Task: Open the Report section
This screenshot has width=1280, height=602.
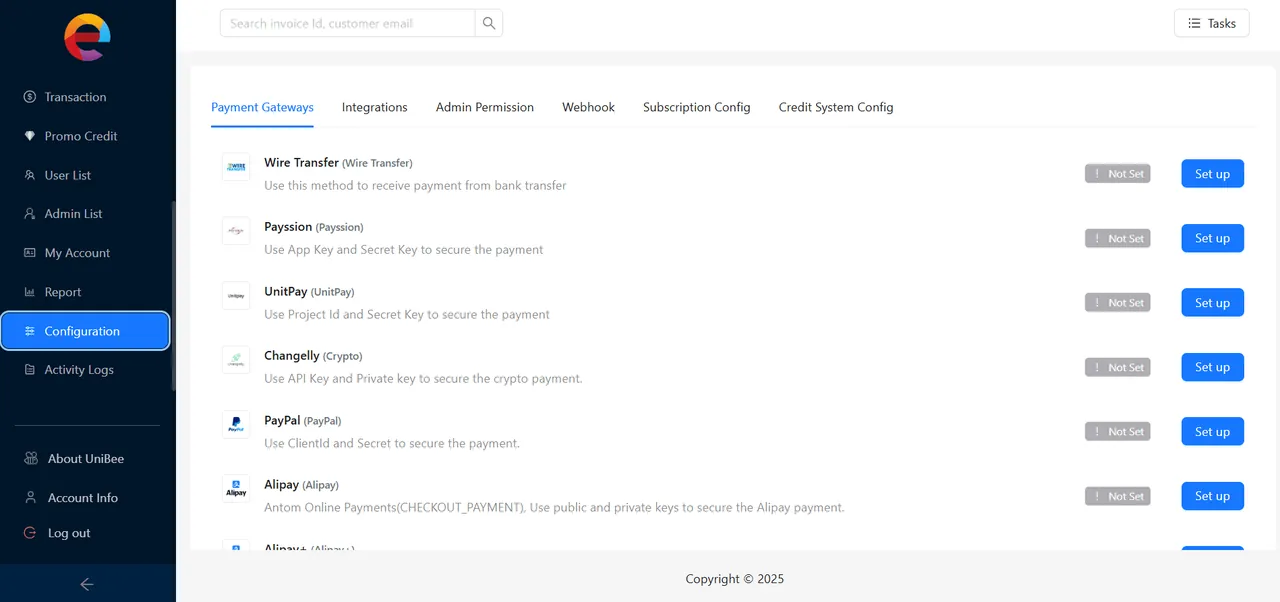Action: tap(85, 292)
